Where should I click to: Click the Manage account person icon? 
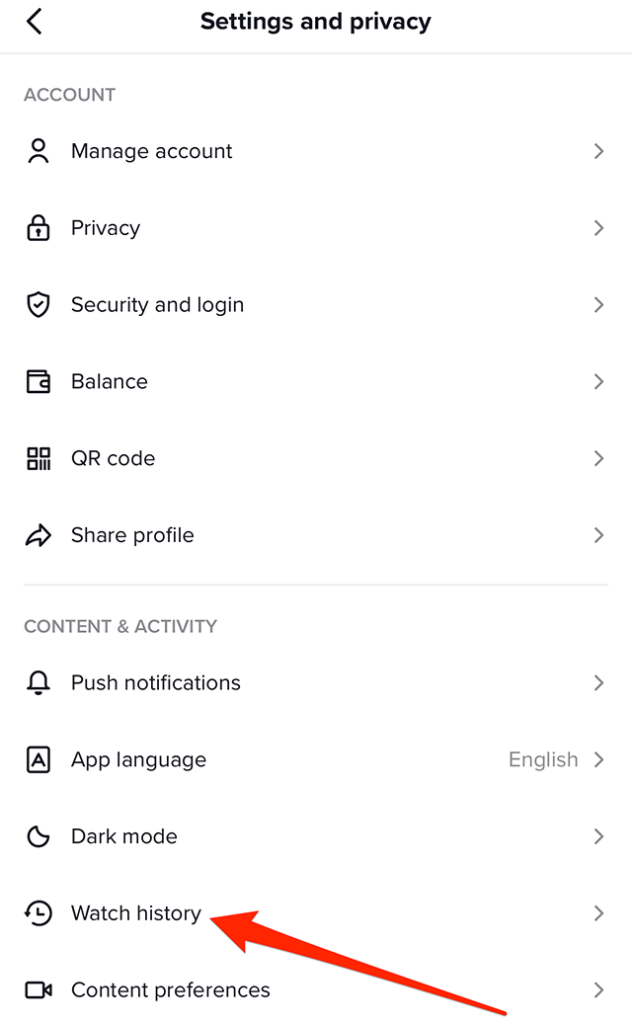coord(38,150)
